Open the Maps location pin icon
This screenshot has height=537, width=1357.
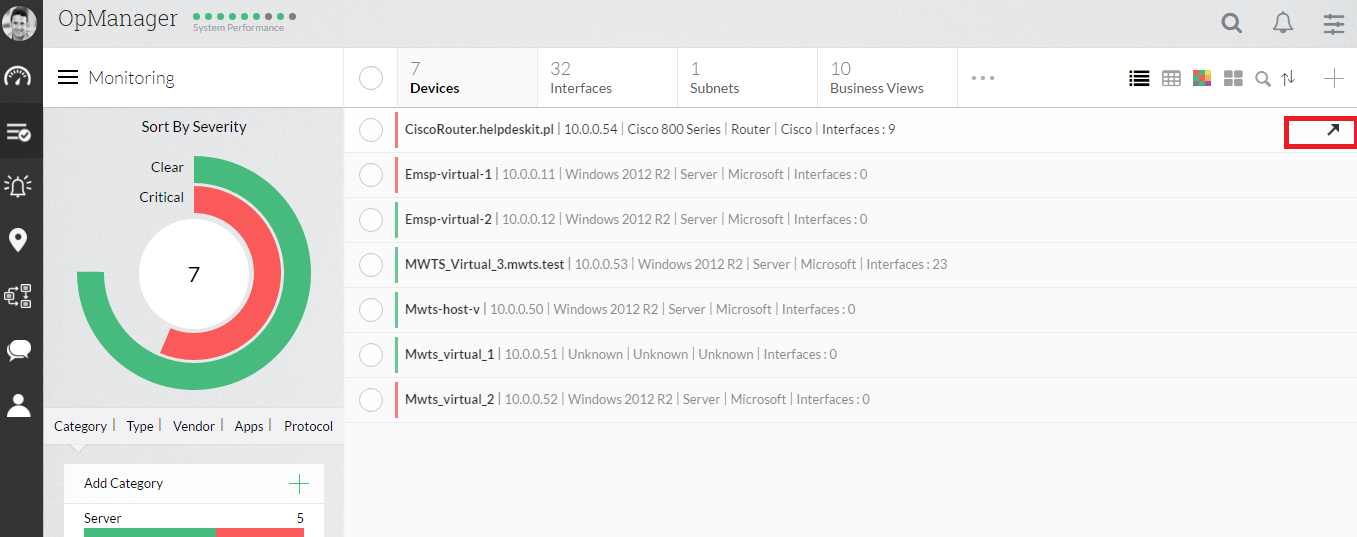(18, 240)
